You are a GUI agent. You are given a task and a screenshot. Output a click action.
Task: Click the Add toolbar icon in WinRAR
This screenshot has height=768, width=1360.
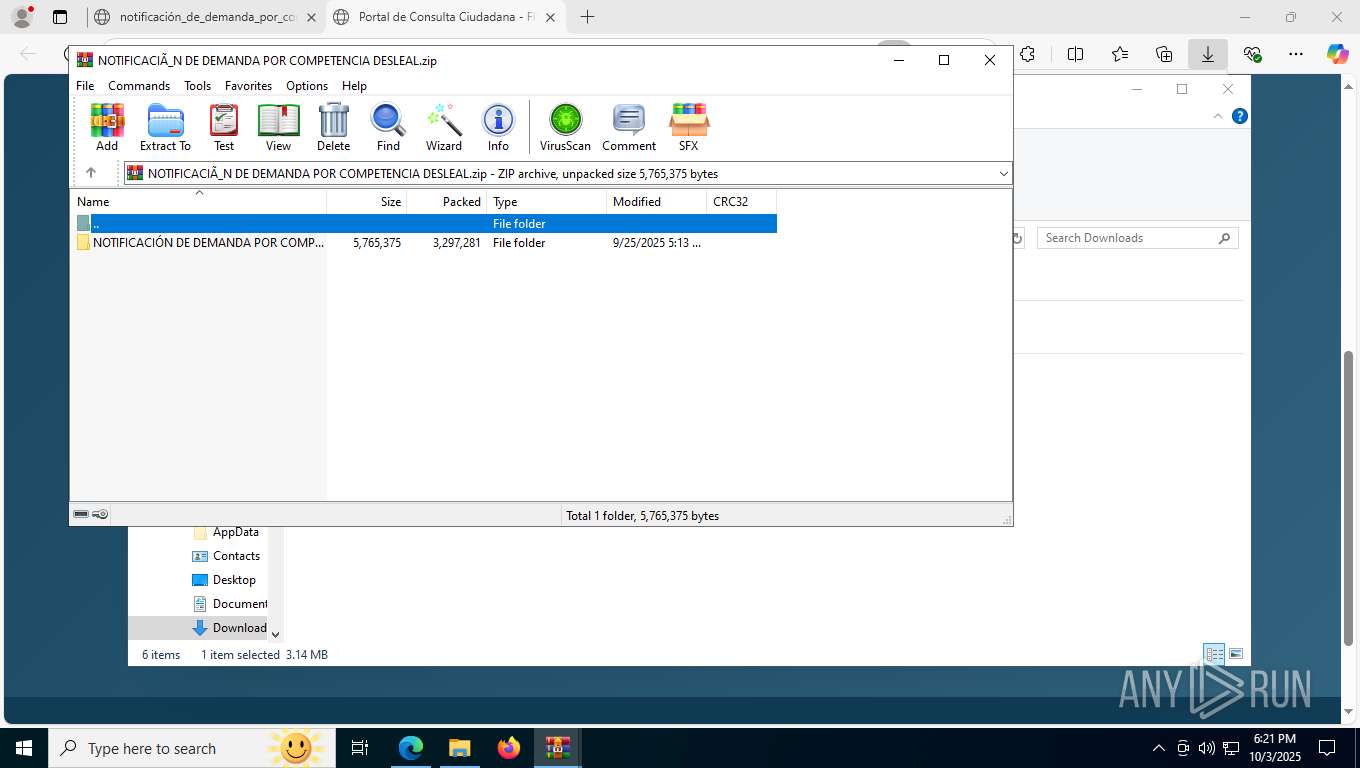click(x=107, y=127)
